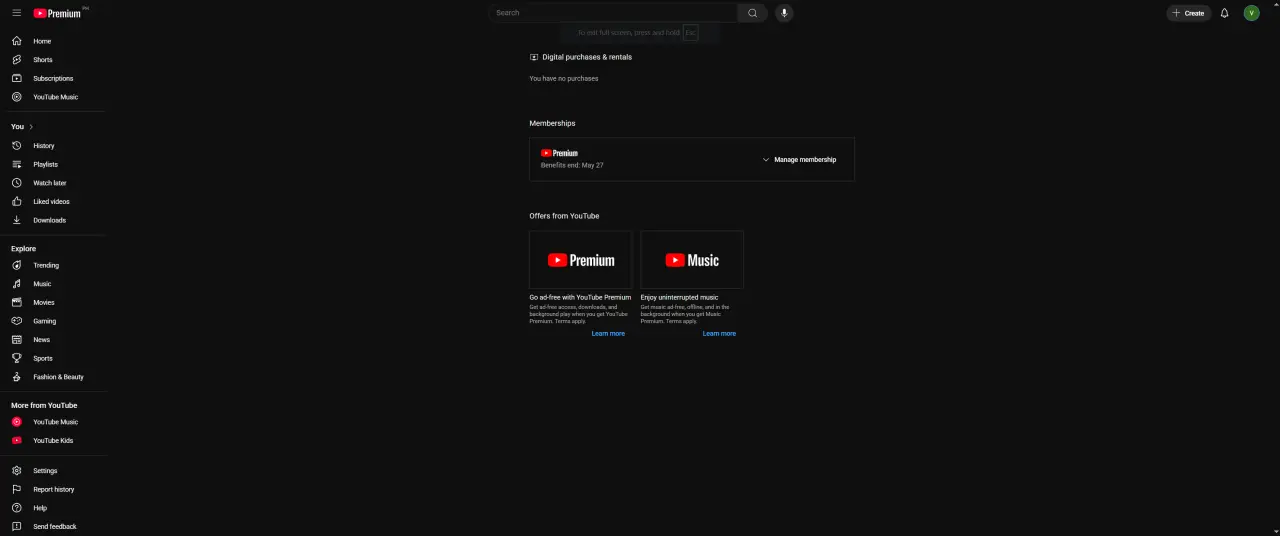1280x536 pixels.
Task: Open the Liked videos thumbs-up icon
Action: tap(16, 202)
